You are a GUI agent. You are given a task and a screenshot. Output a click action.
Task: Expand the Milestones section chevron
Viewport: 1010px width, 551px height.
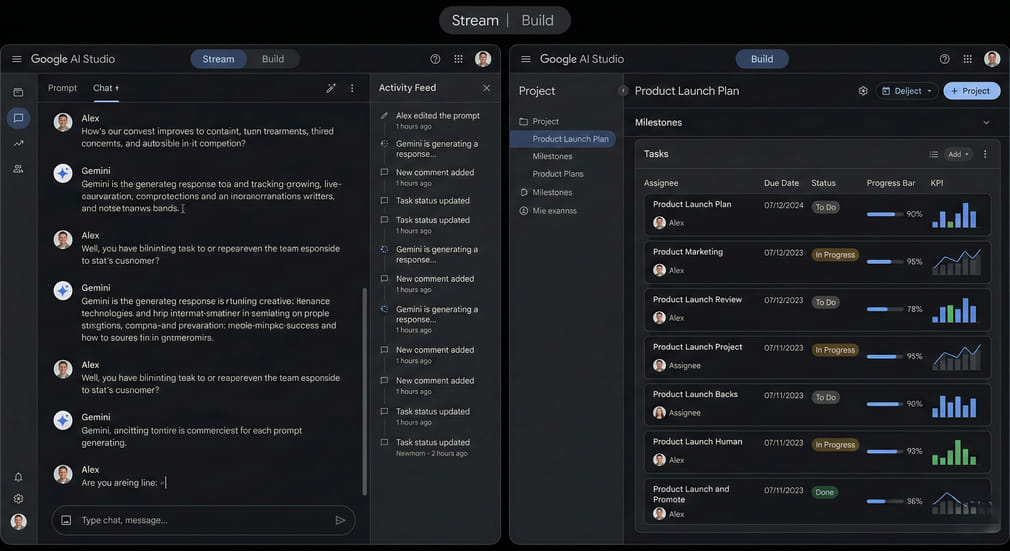coord(986,123)
